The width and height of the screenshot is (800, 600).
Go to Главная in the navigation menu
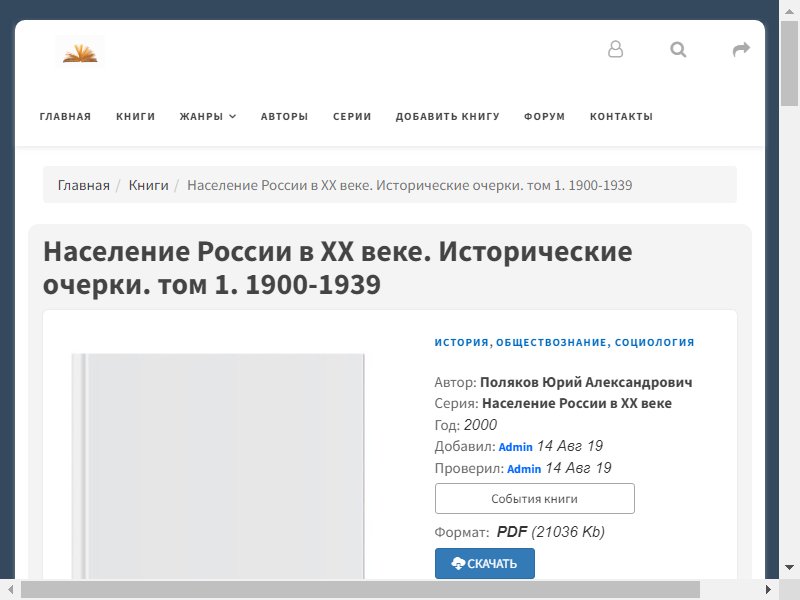[x=65, y=116]
